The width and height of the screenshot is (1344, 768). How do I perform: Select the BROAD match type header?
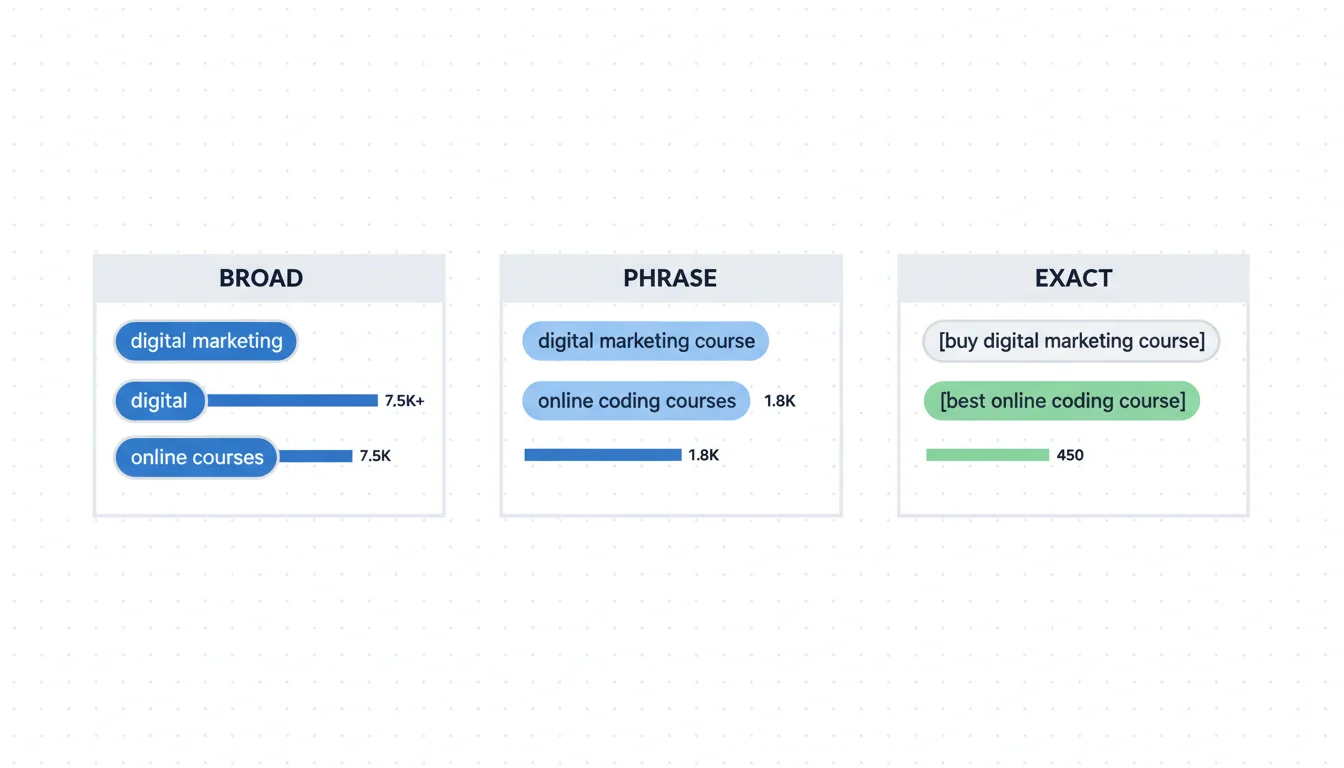[x=261, y=278]
